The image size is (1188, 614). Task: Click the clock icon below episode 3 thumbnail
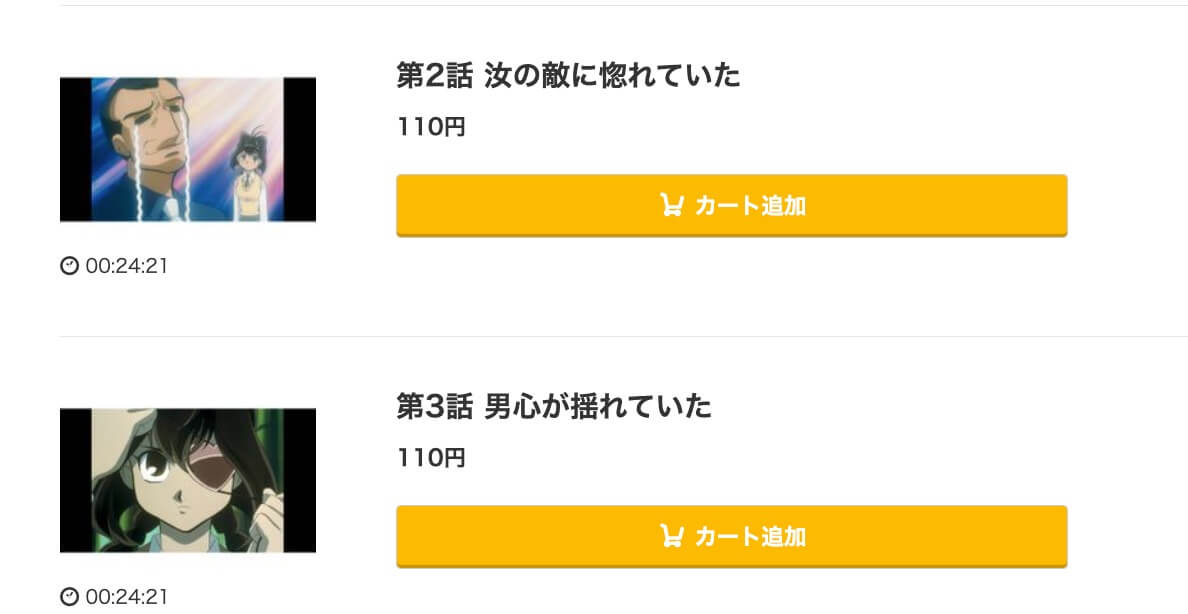pyautogui.click(x=69, y=597)
